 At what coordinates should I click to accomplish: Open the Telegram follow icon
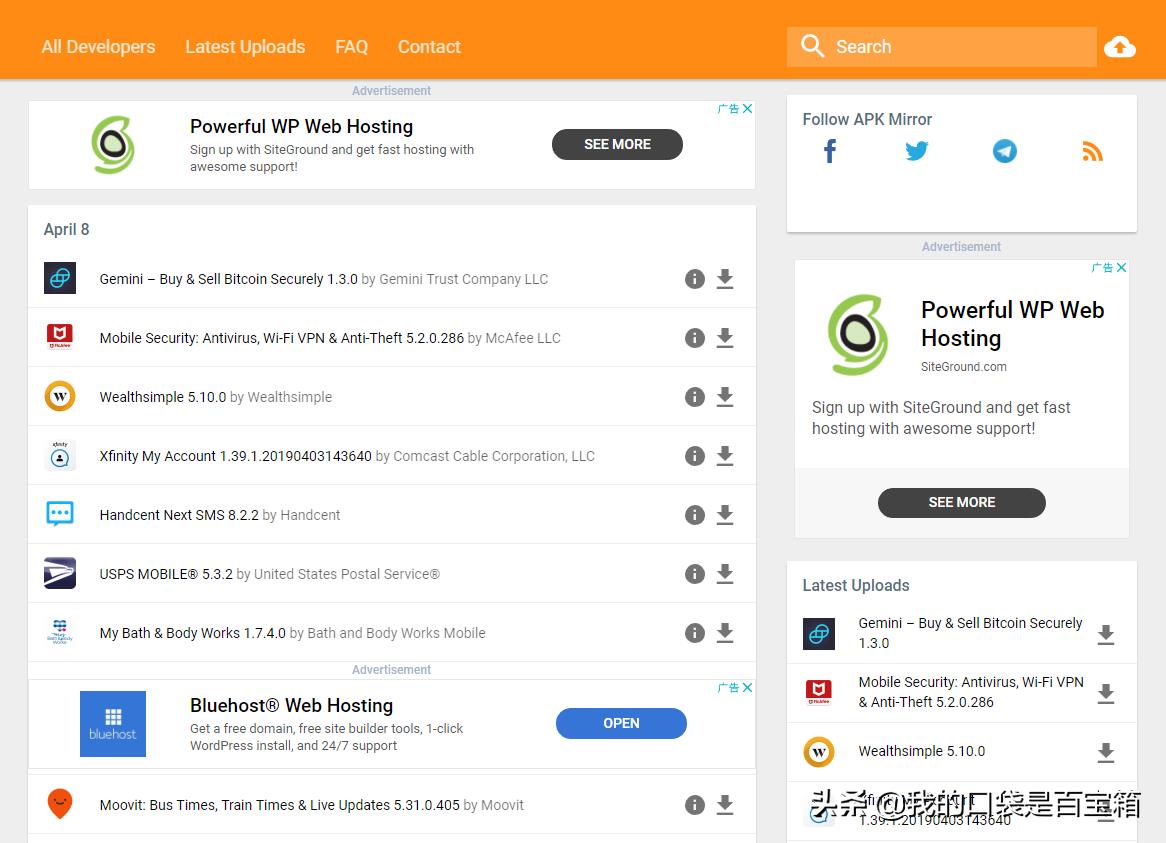coord(1005,151)
